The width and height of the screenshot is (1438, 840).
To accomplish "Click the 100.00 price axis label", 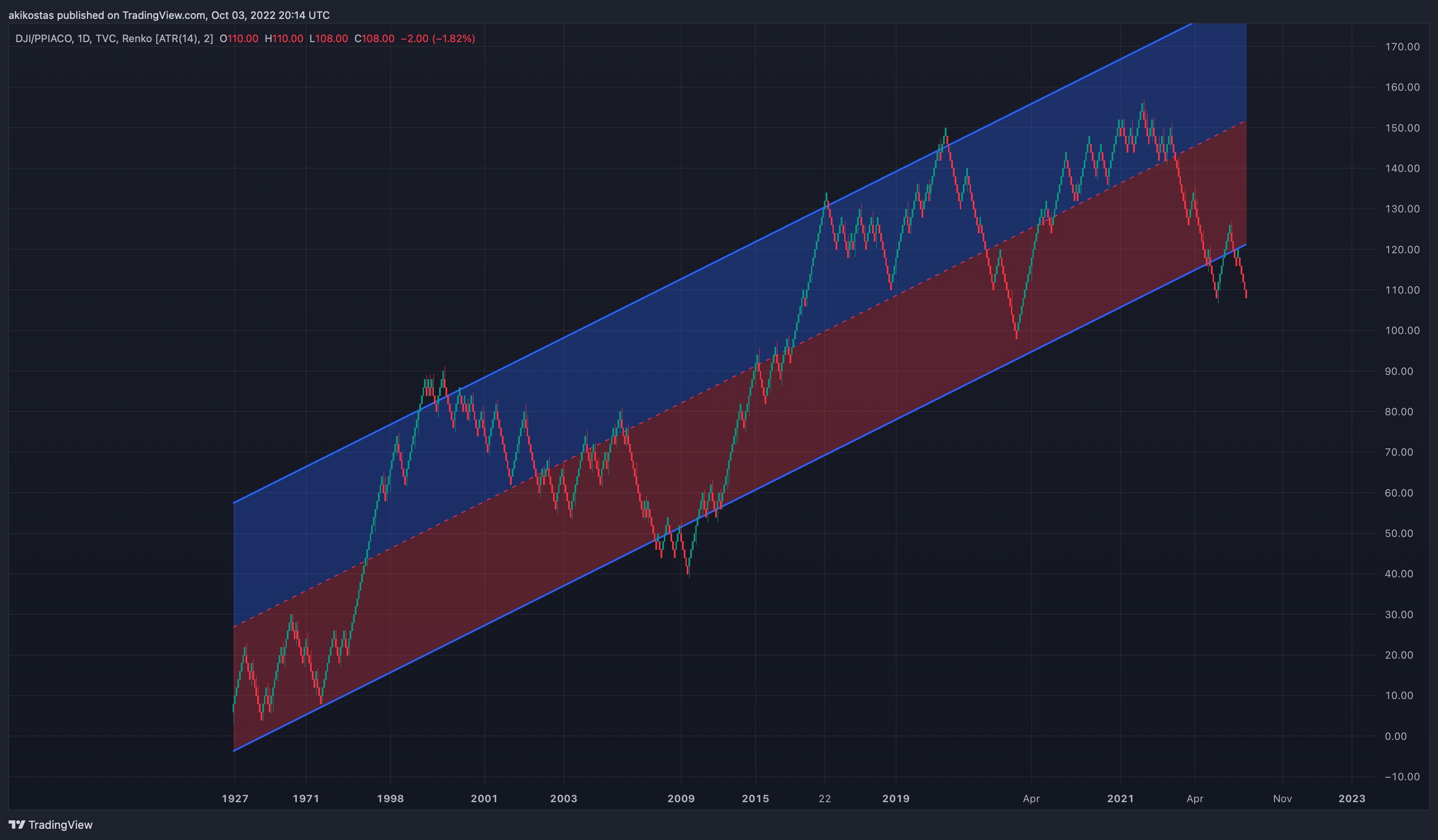I will tap(1402, 331).
